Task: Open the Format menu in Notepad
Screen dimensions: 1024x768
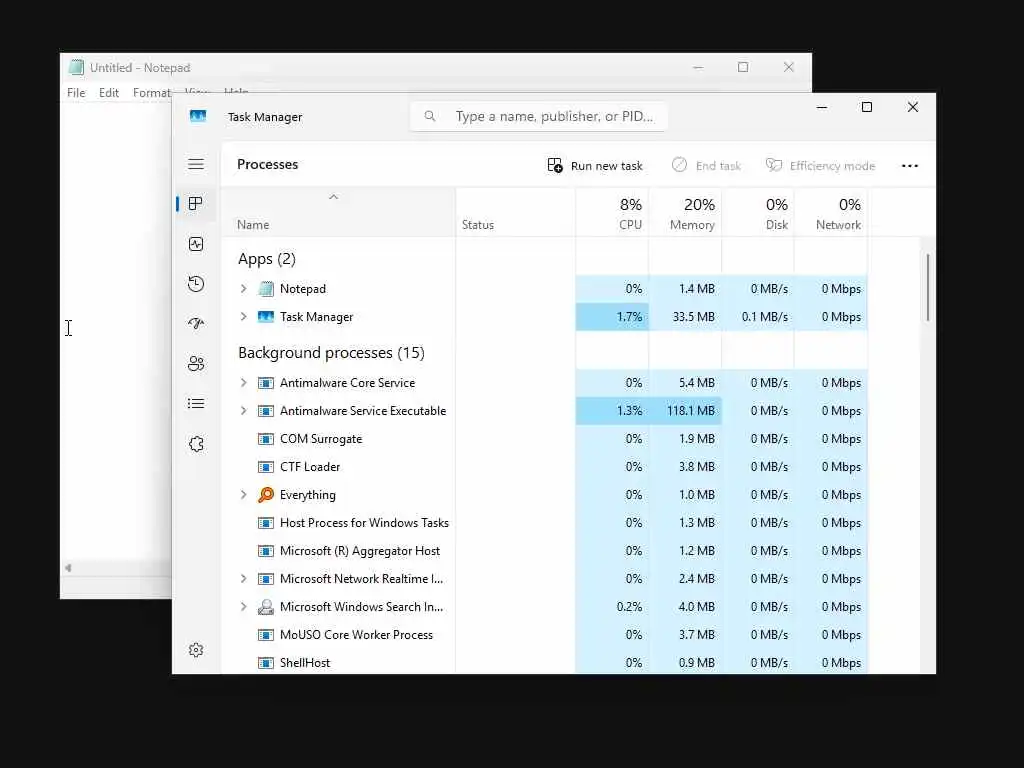Action: pyautogui.click(x=152, y=93)
